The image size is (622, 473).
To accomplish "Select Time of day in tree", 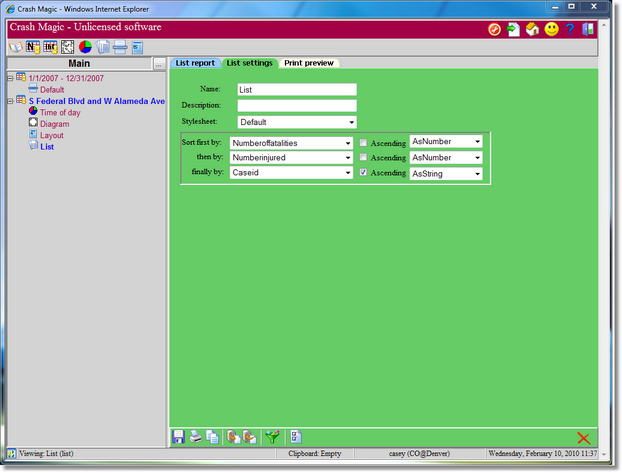I will coord(61,112).
